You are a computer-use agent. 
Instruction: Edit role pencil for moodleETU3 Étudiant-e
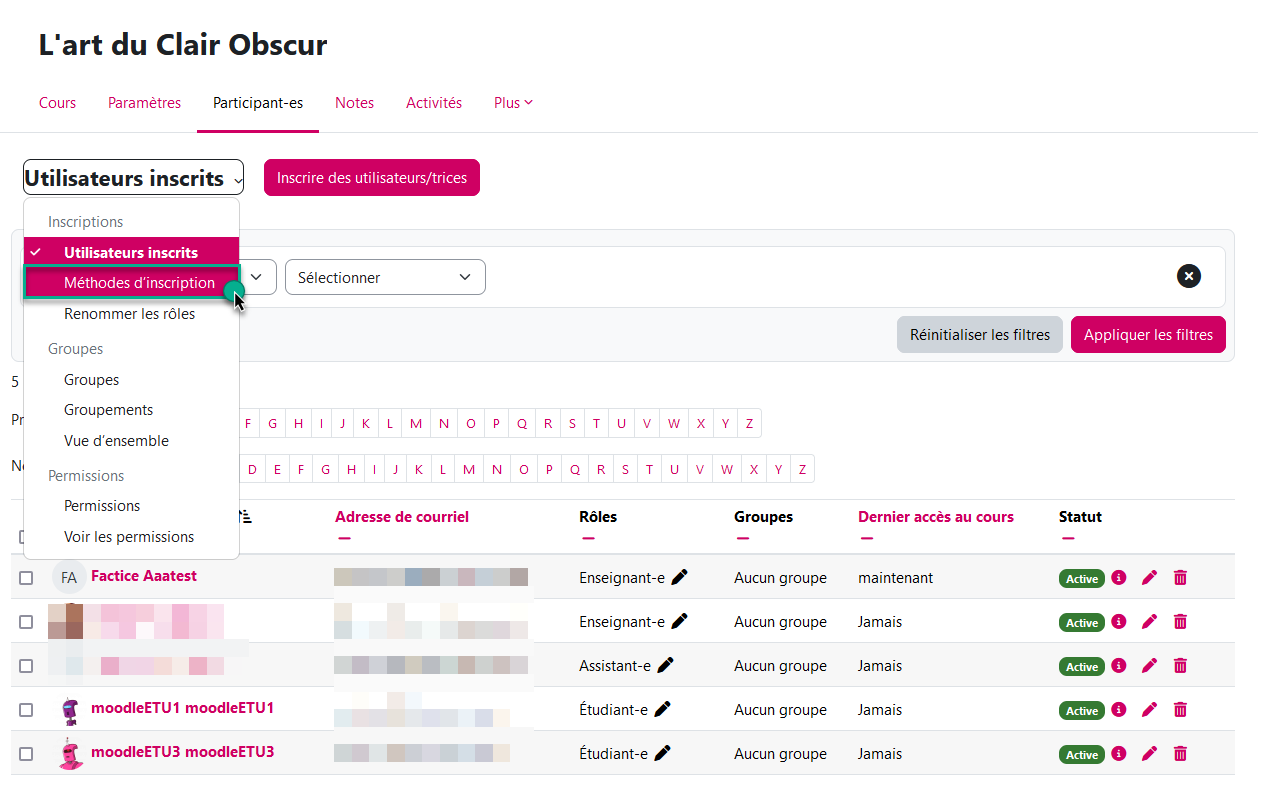(x=662, y=753)
